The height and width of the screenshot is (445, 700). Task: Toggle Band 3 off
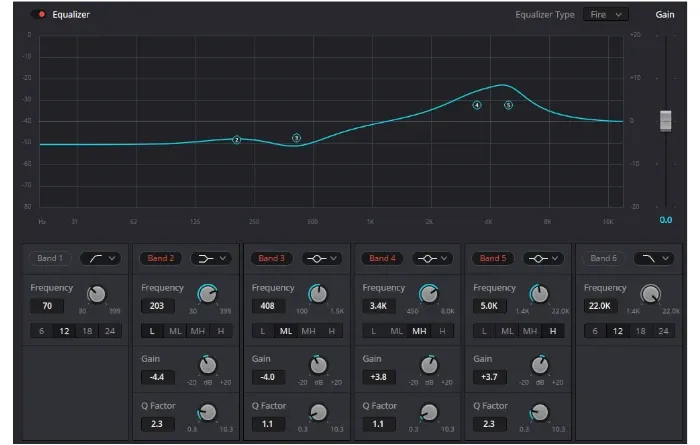coord(271,258)
